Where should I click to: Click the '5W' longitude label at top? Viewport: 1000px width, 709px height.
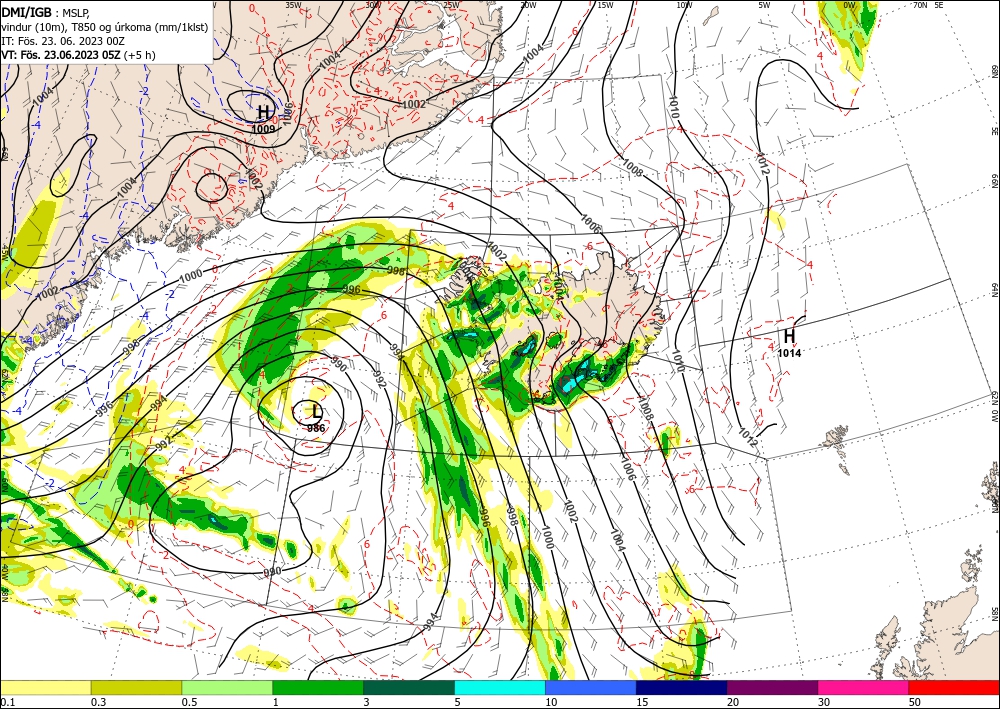coord(765,4)
